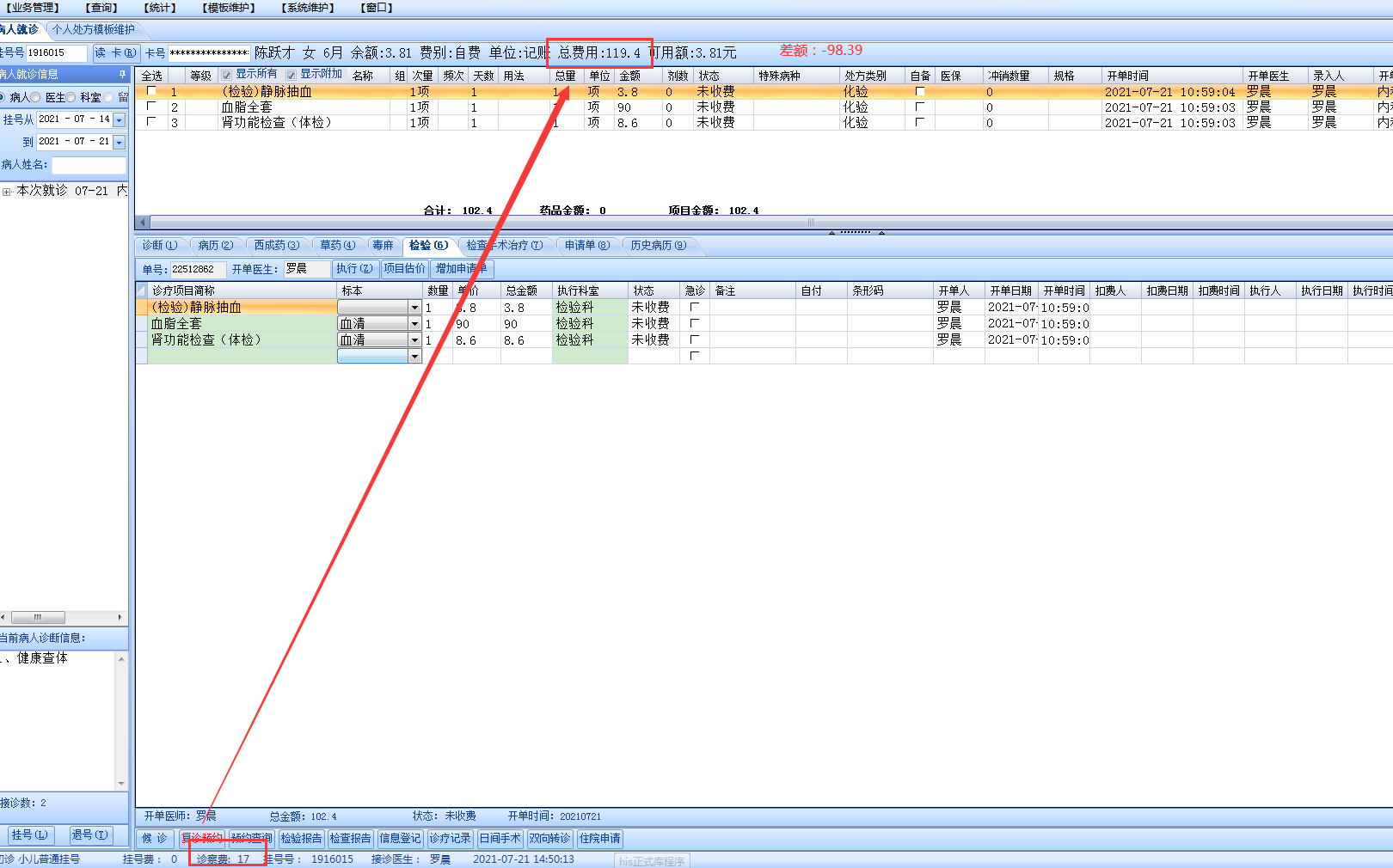
Task: Check the box for row 1 静脉抽血
Action: pyautogui.click(x=151, y=90)
